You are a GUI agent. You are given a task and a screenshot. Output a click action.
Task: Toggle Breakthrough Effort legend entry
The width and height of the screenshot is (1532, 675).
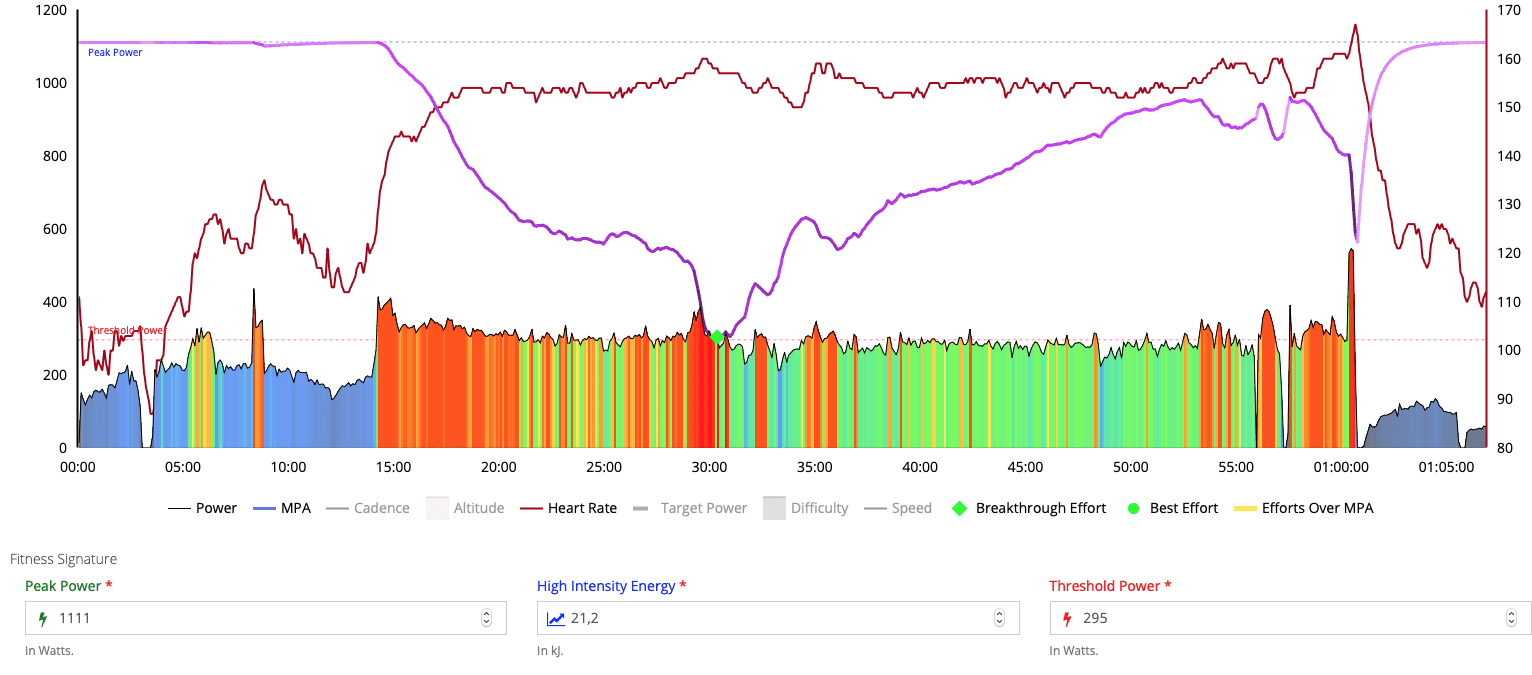coord(1028,508)
